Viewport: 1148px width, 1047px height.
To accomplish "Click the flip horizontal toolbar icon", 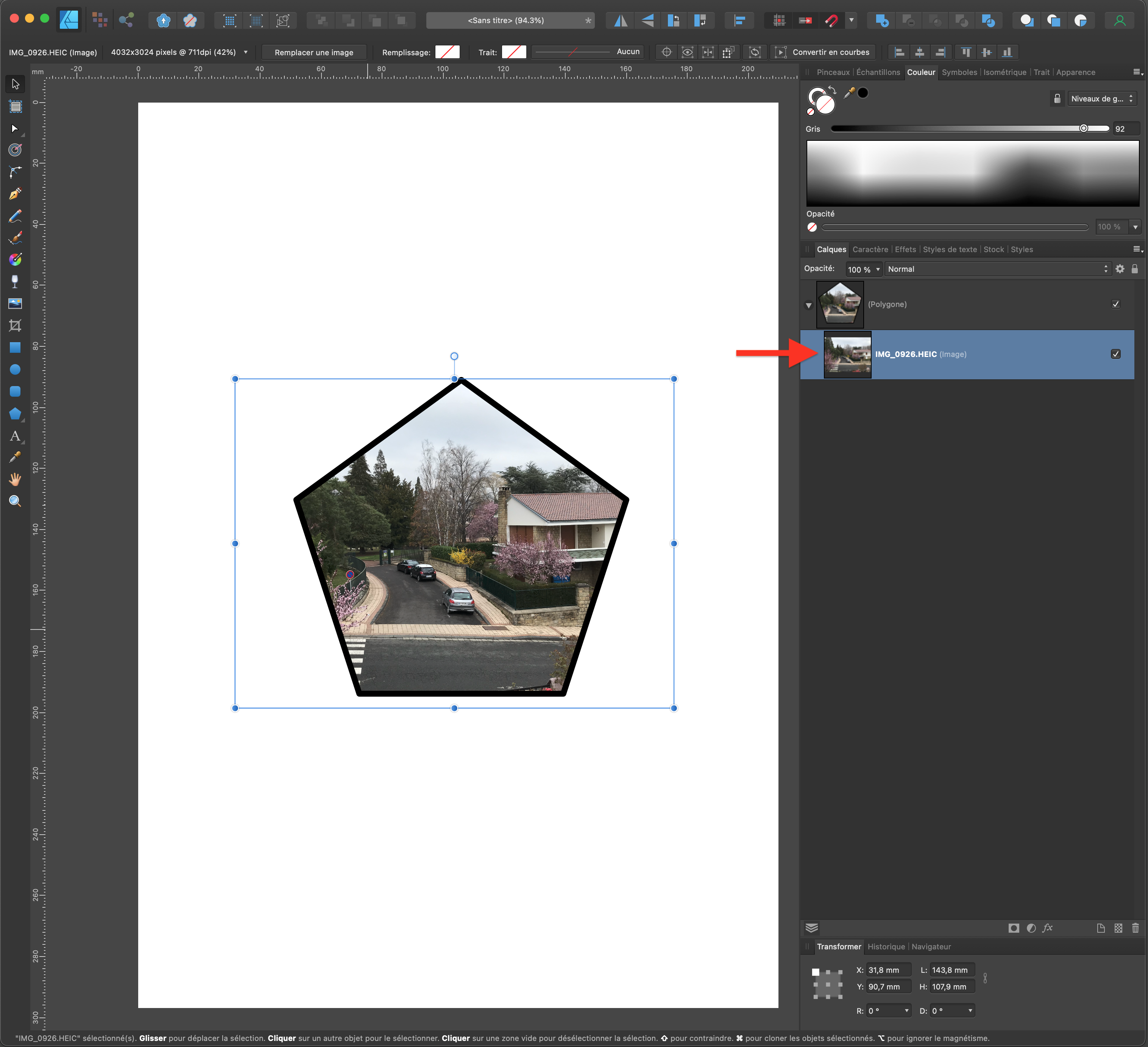I will (621, 20).
